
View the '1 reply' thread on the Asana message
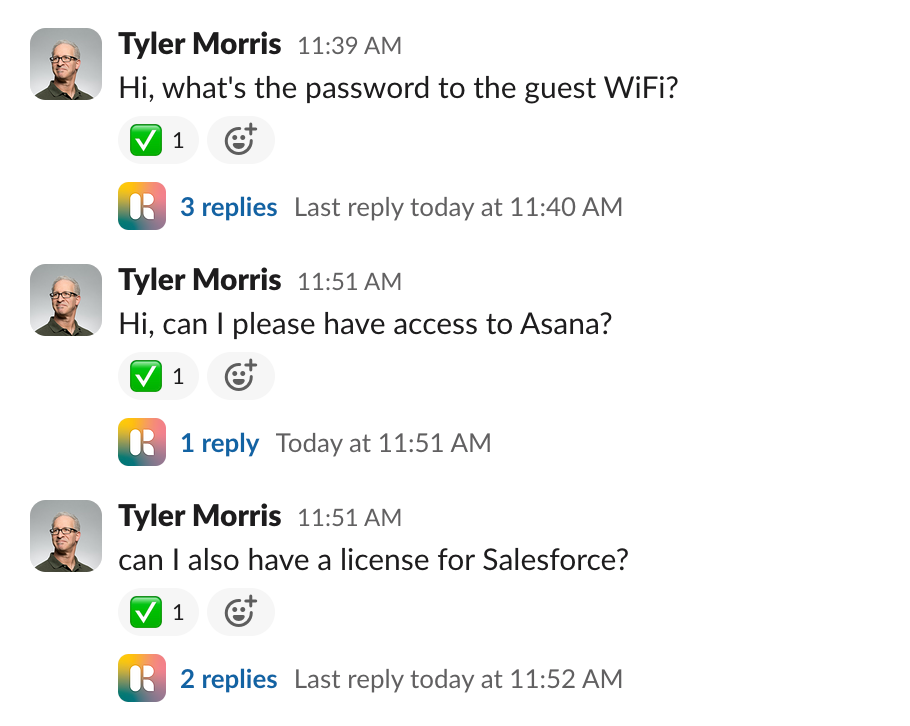[220, 442]
